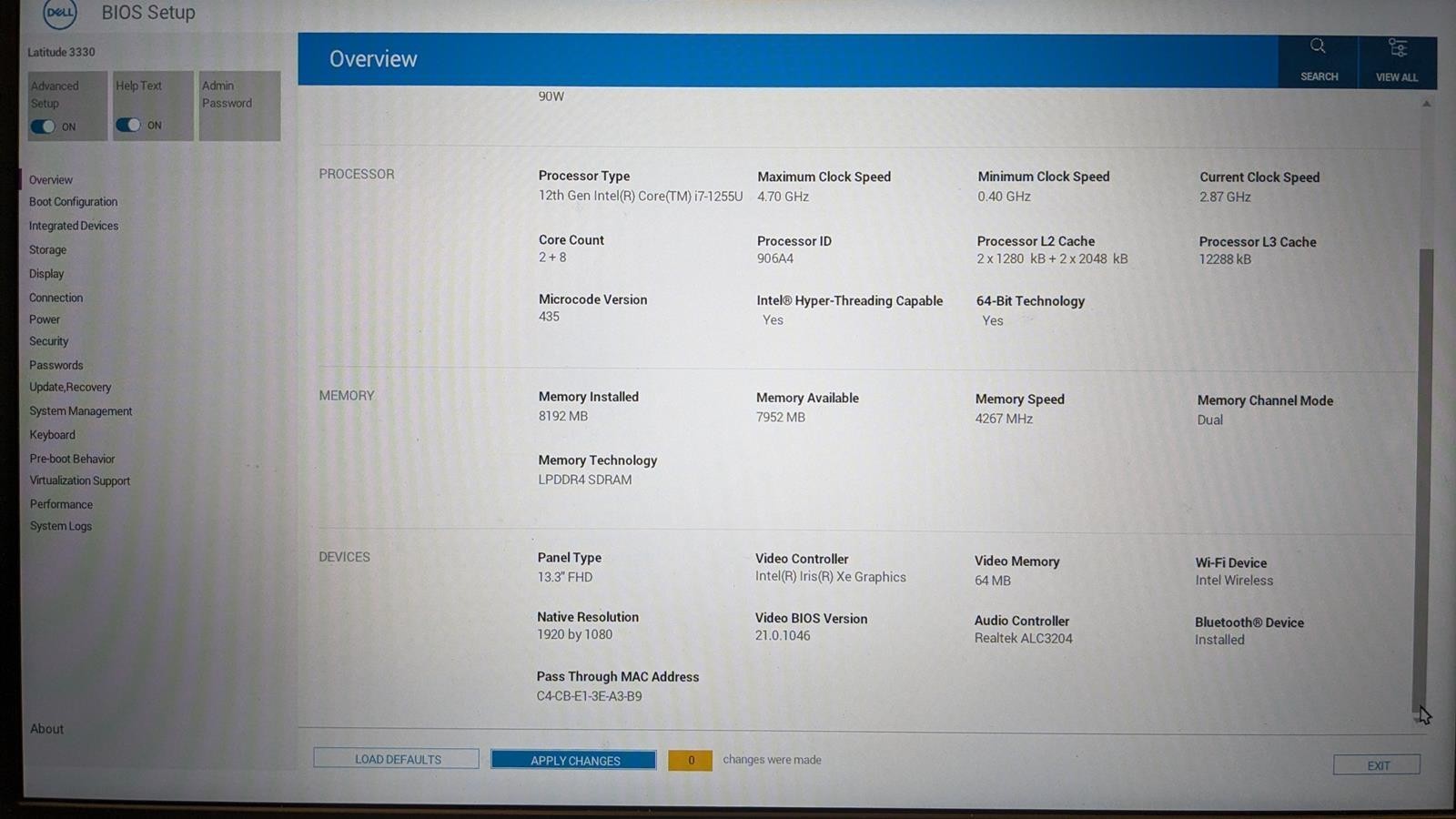
Task: Click the Exit button
Action: (x=1377, y=765)
